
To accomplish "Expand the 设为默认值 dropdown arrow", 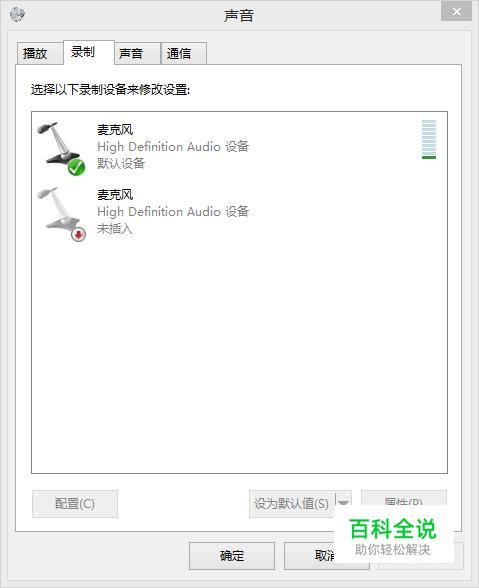I will 343,502.
